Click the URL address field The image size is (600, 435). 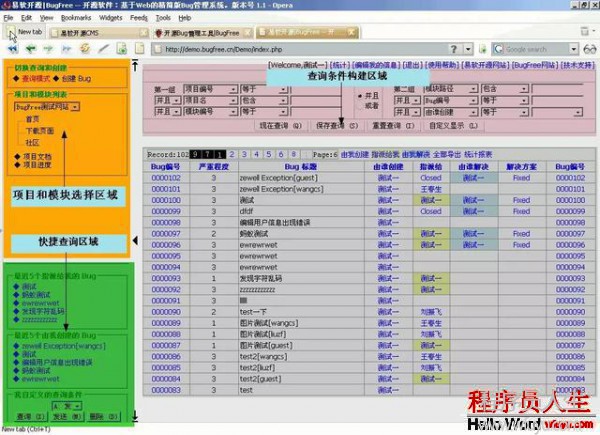(x=304, y=49)
